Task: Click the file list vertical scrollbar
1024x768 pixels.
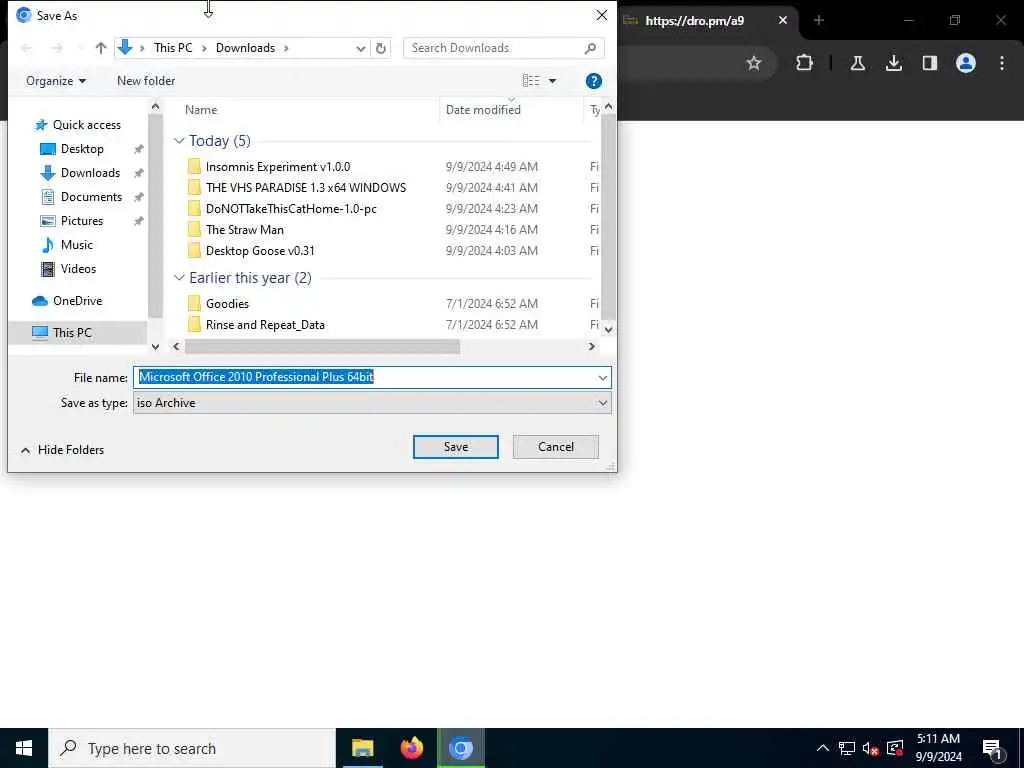Action: pyautogui.click(x=608, y=216)
